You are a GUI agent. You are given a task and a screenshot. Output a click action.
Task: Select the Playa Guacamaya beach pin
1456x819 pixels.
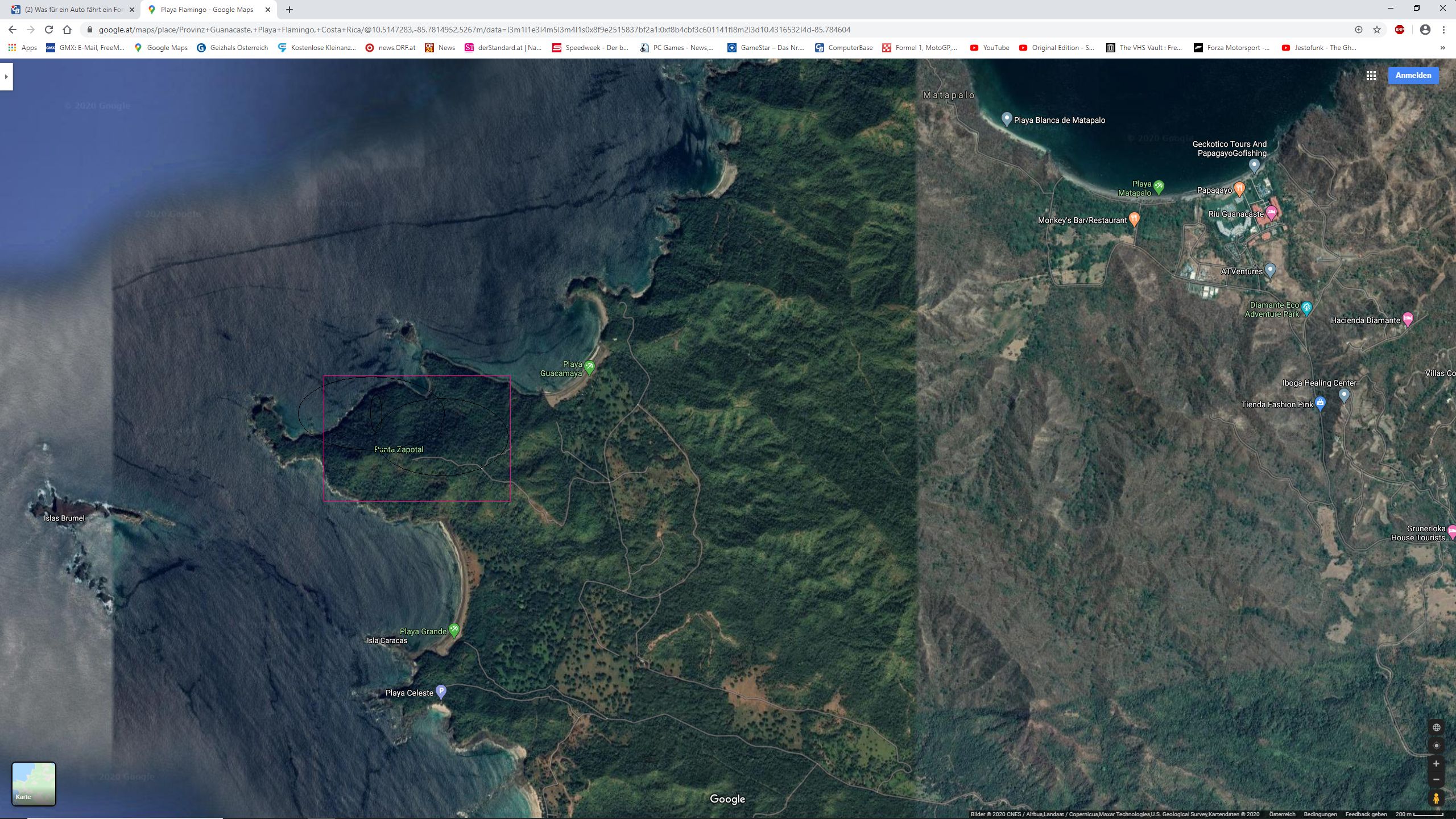point(590,367)
